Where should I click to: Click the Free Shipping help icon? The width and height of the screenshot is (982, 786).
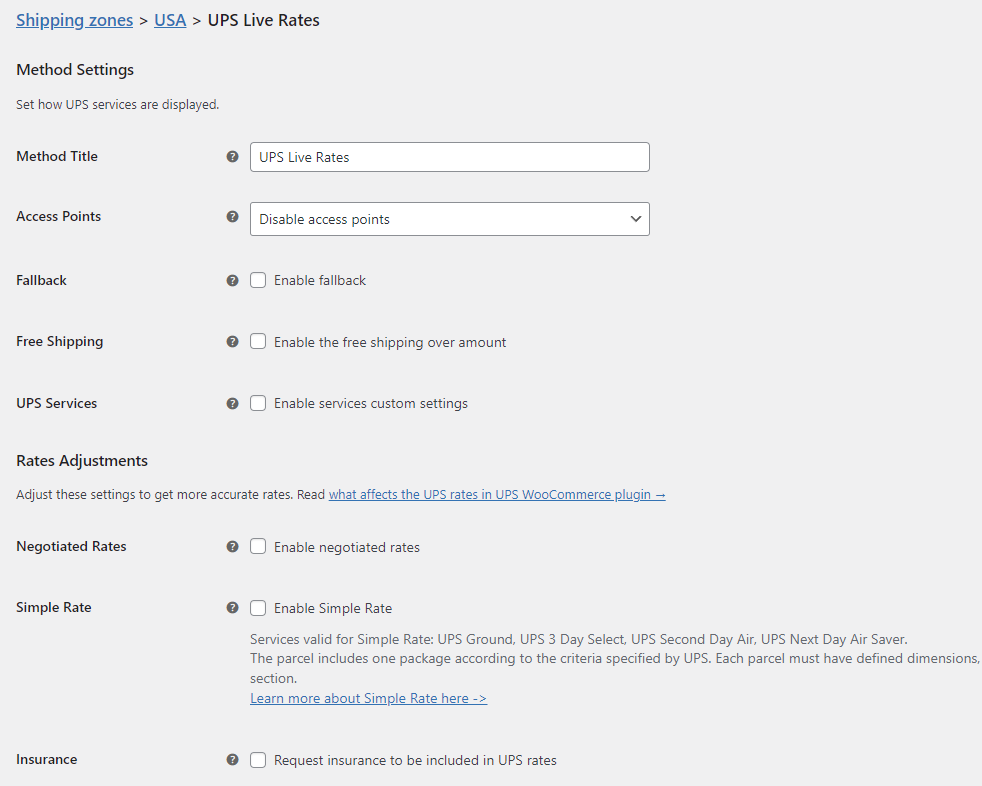point(232,341)
